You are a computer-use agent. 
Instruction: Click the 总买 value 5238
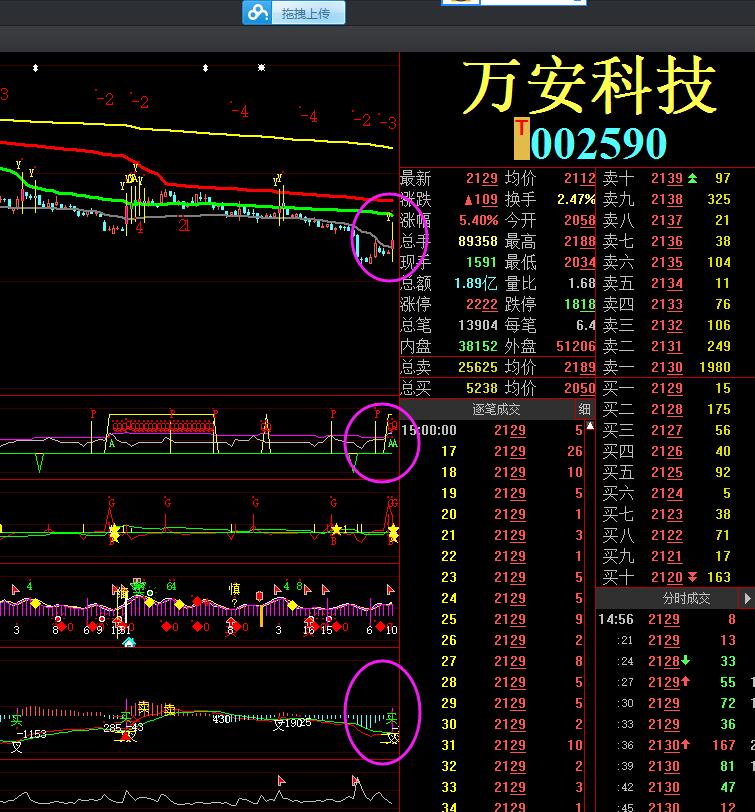[x=482, y=388]
